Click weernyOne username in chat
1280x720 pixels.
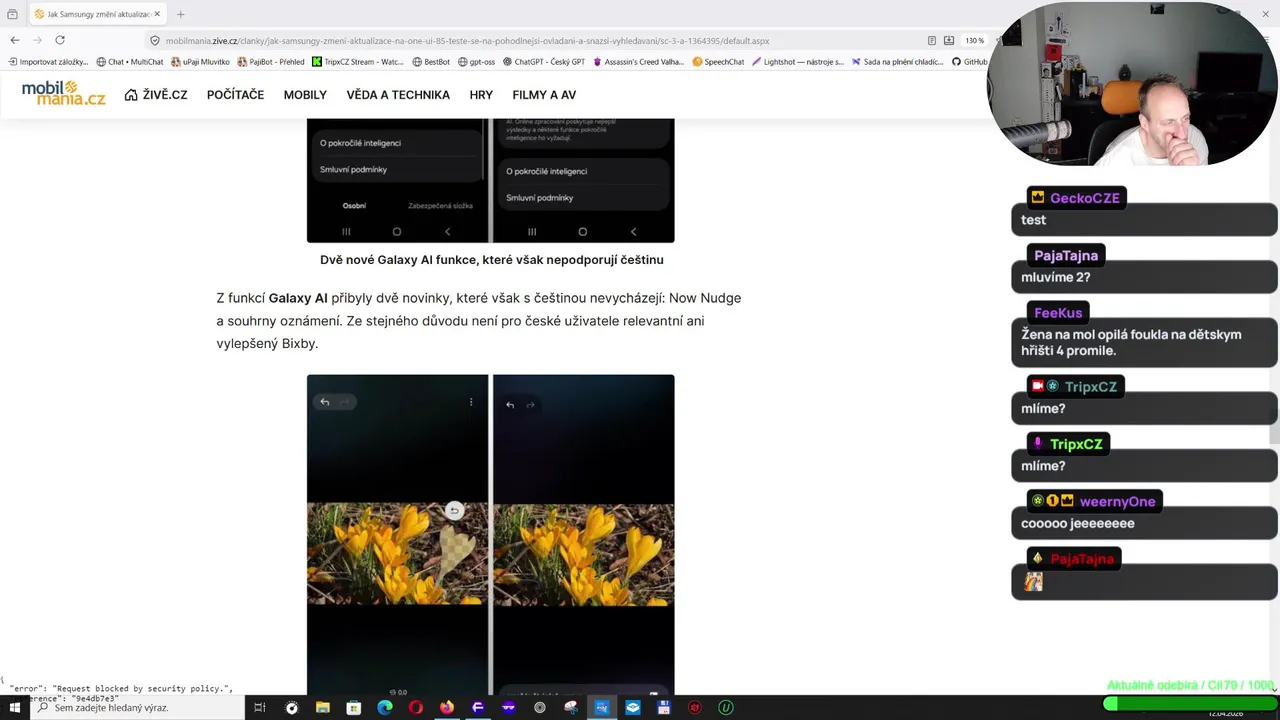click(x=1117, y=502)
